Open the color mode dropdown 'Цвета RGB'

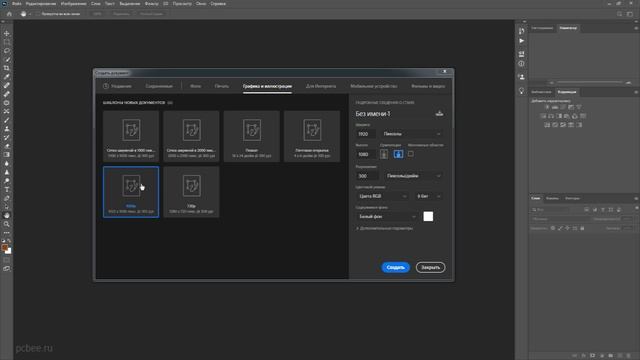point(382,196)
